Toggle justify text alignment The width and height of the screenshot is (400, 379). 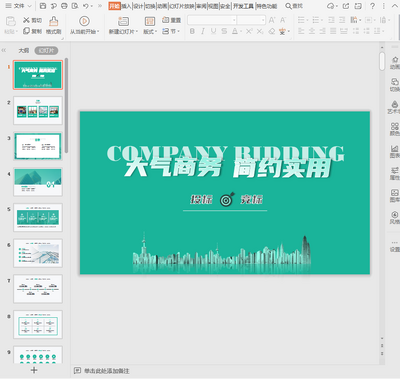(333, 31)
